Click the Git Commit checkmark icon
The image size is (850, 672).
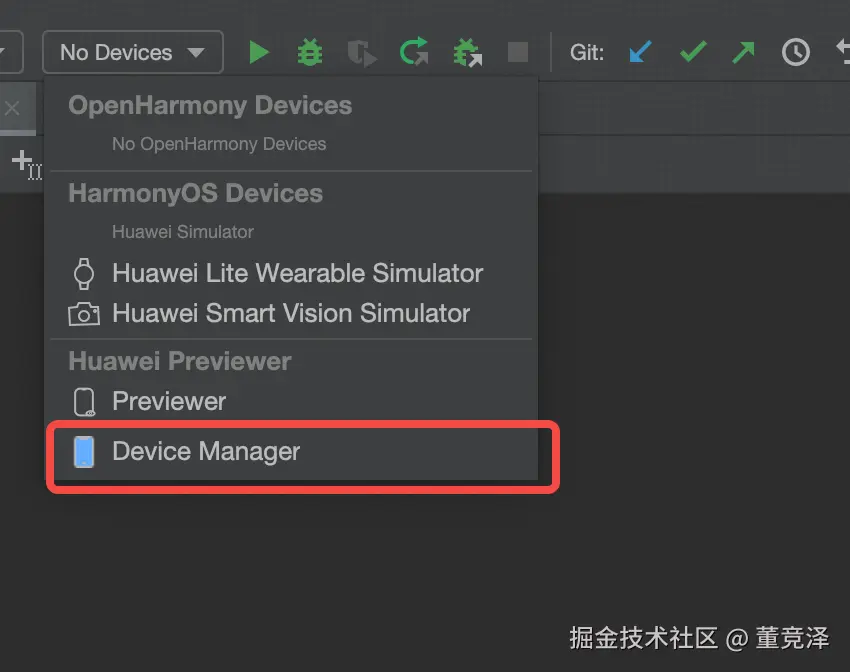[693, 52]
